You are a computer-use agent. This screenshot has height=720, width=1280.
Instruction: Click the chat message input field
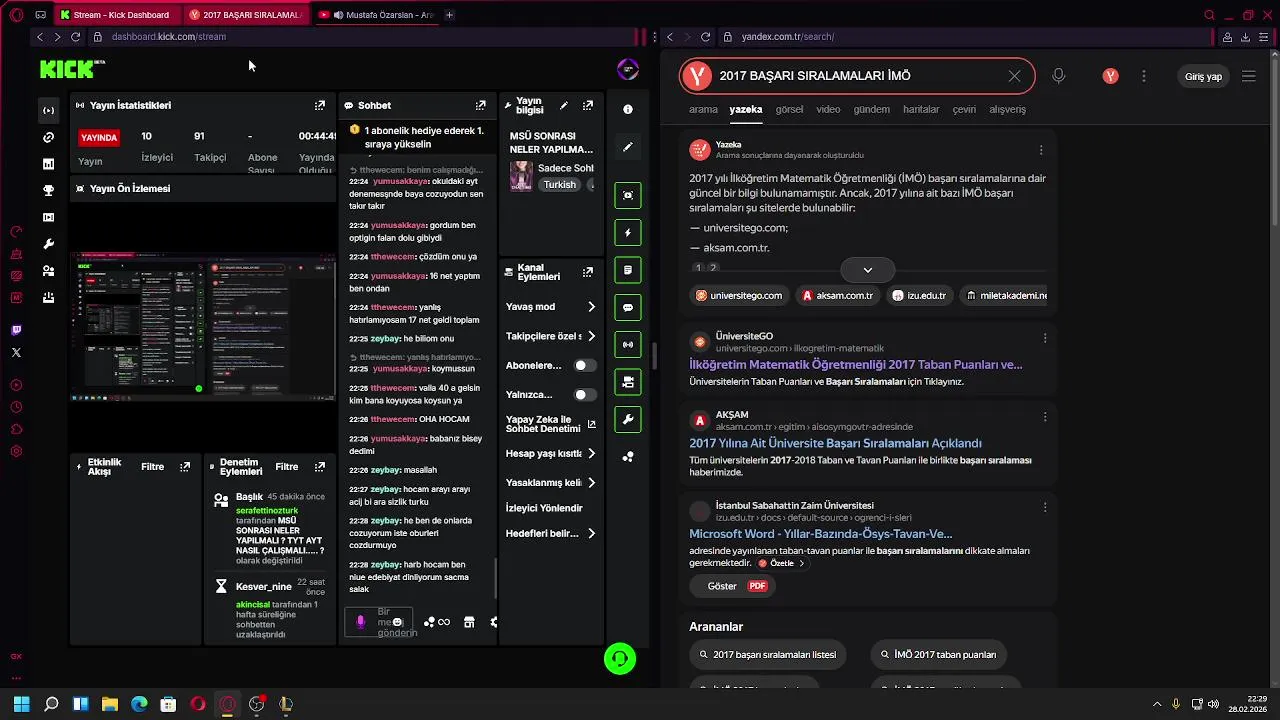click(x=378, y=622)
